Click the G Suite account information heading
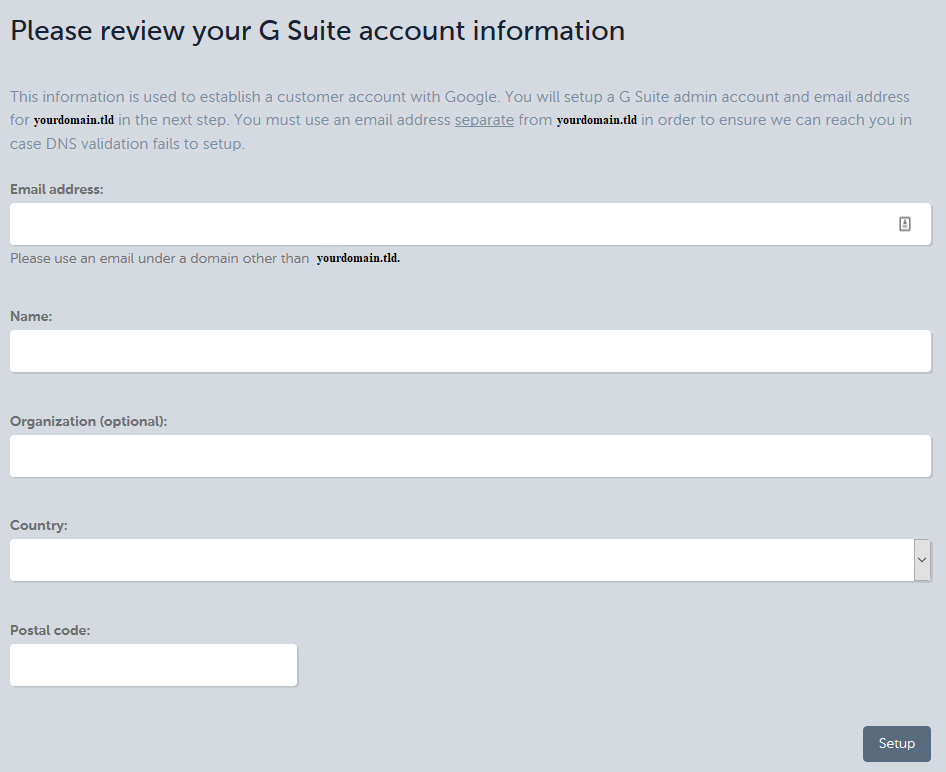The width and height of the screenshot is (946, 772). click(317, 31)
